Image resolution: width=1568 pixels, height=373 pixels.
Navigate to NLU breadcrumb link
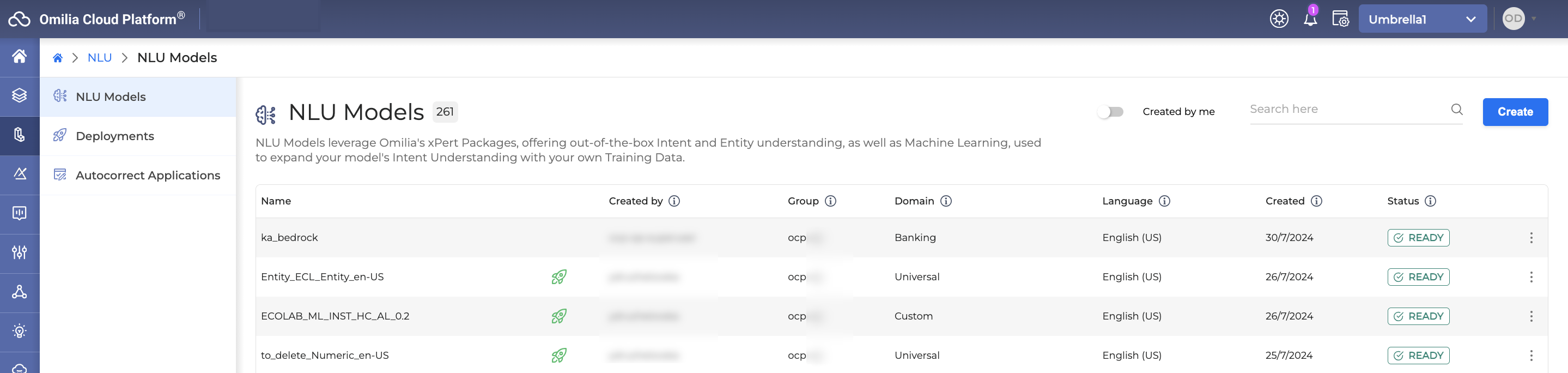(100, 58)
